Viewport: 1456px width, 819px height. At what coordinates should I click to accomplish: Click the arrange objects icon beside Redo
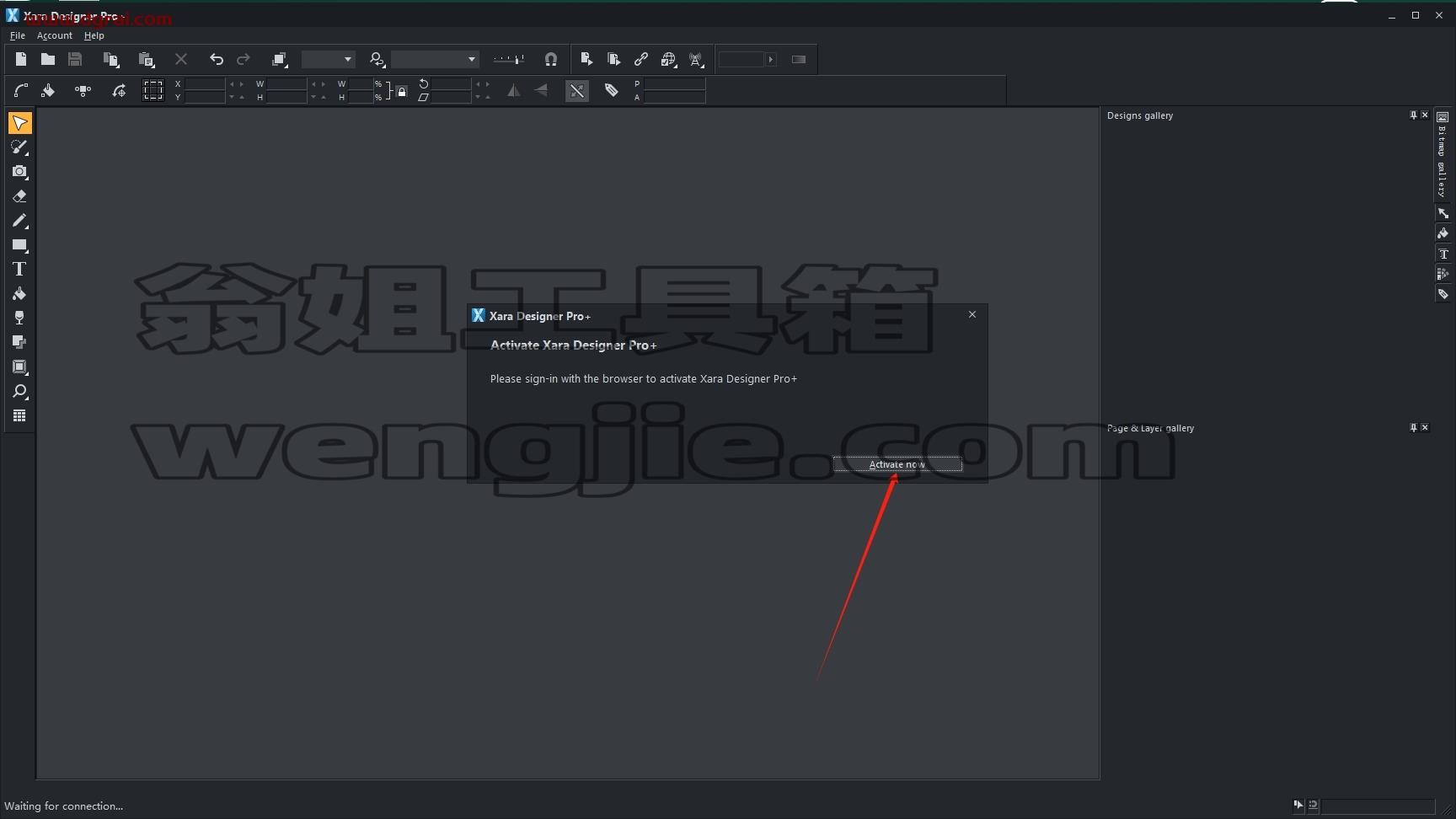tap(280, 59)
